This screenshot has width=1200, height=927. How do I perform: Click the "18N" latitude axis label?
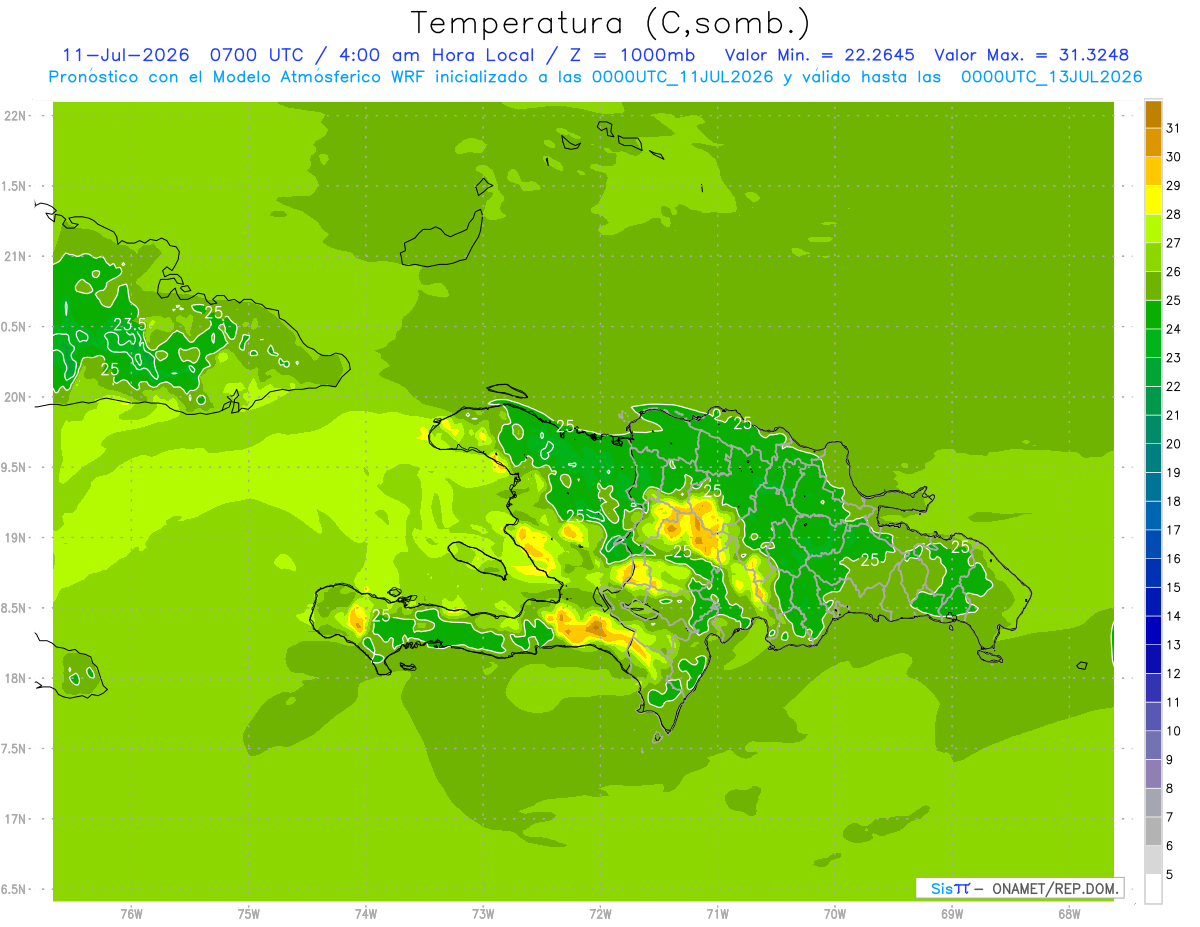(x=16, y=678)
